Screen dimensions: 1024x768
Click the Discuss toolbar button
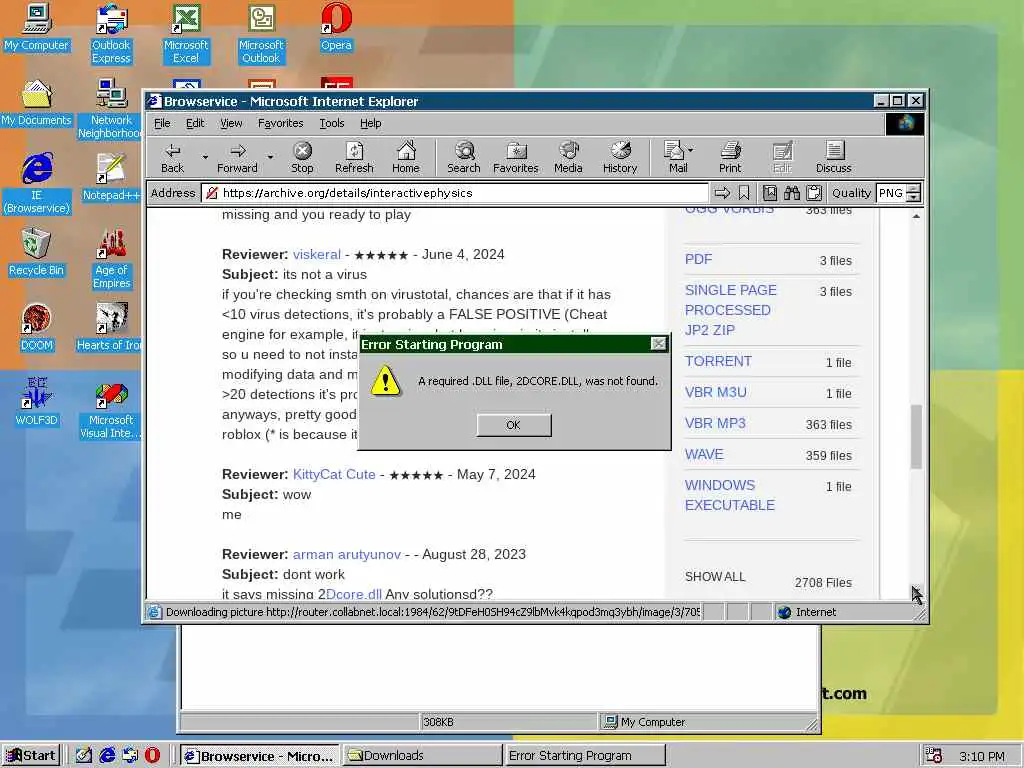coord(833,157)
